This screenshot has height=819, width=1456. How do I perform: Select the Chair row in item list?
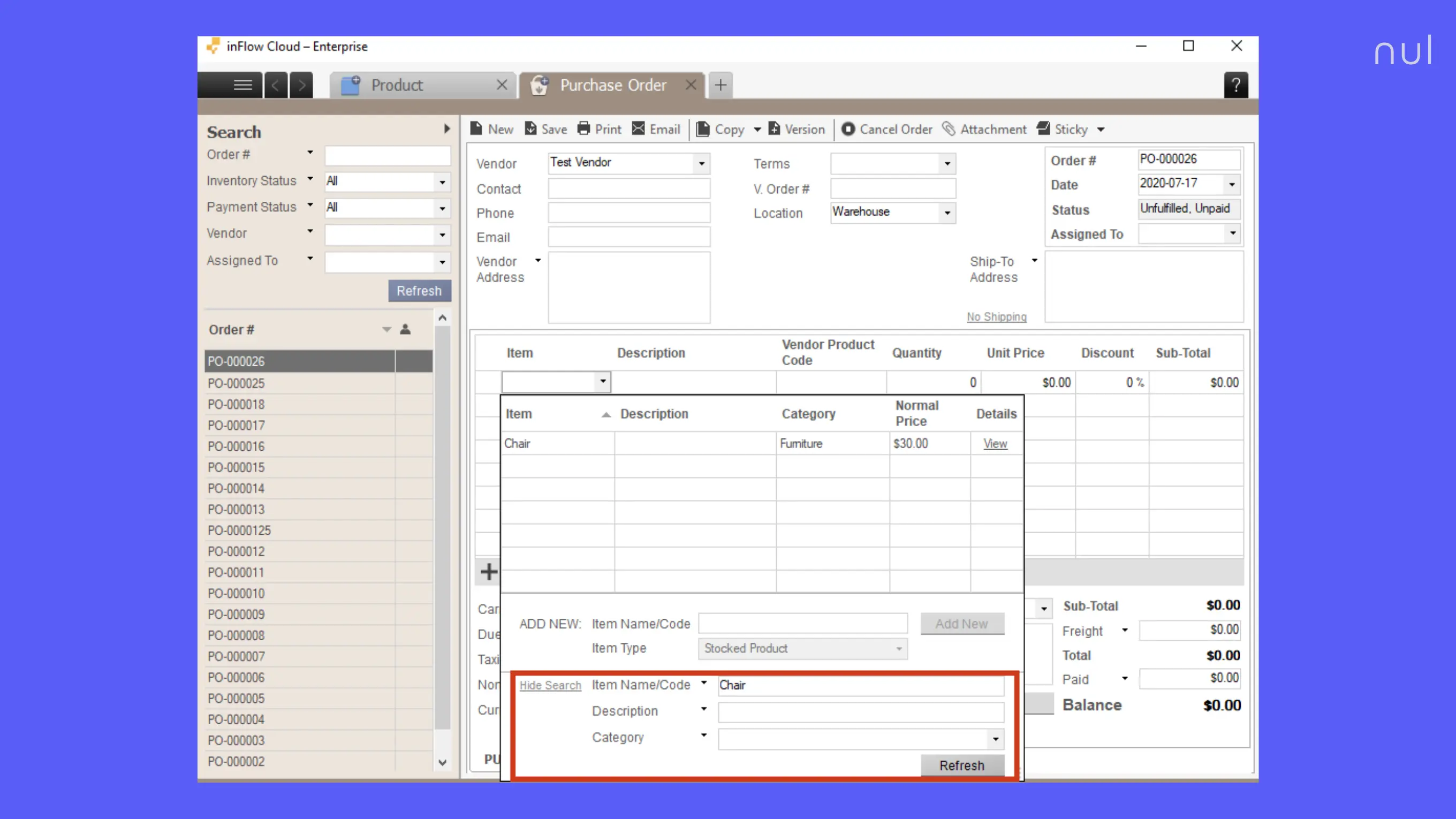(x=762, y=444)
